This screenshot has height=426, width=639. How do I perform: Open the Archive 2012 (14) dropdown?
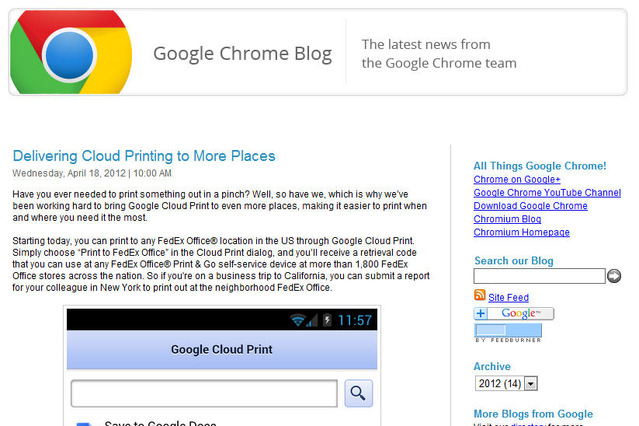[506, 383]
